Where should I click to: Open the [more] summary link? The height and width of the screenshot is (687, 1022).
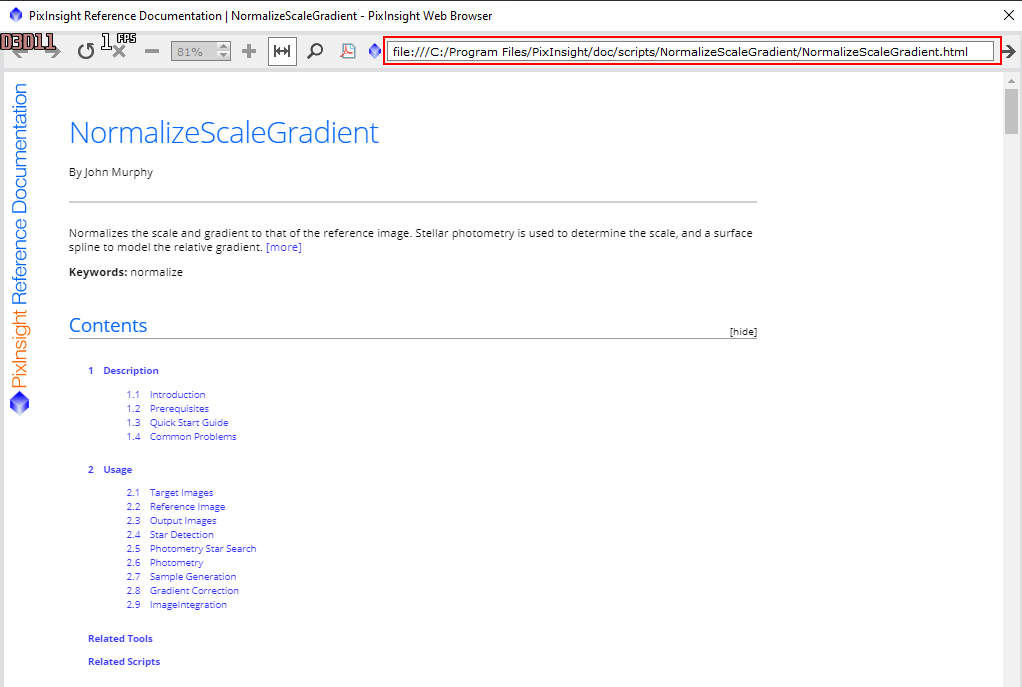coord(284,248)
